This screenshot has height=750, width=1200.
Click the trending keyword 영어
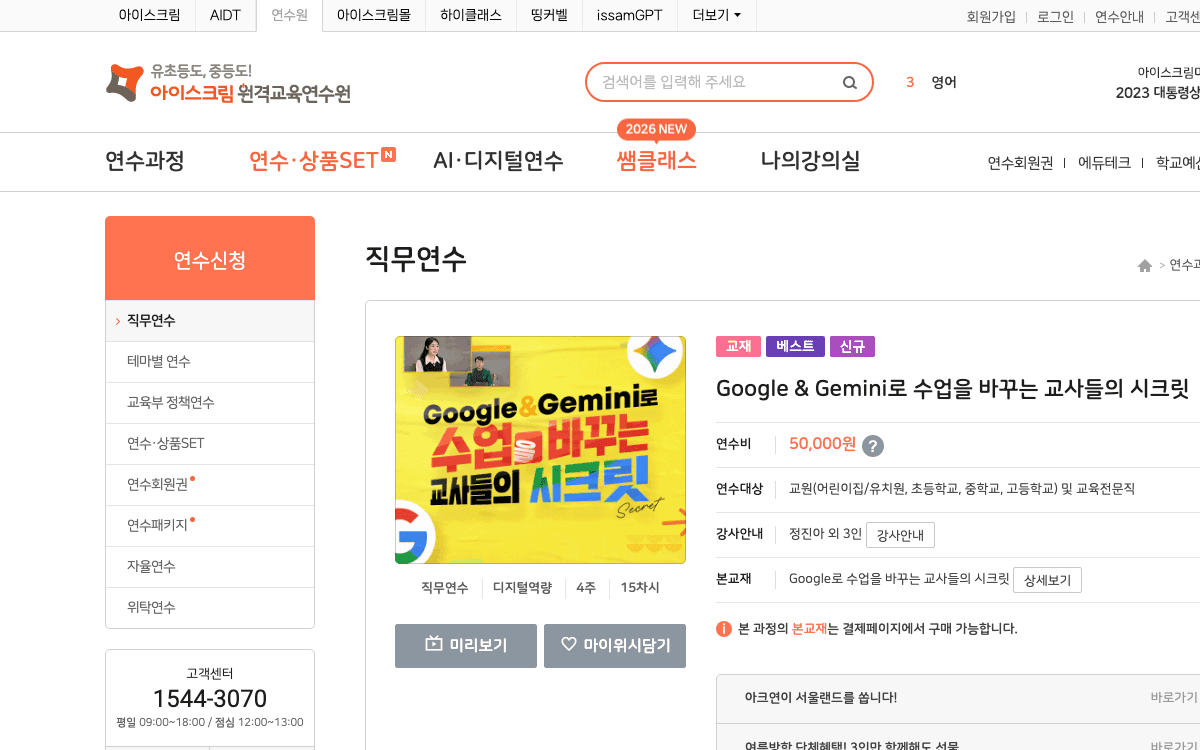pyautogui.click(x=944, y=82)
